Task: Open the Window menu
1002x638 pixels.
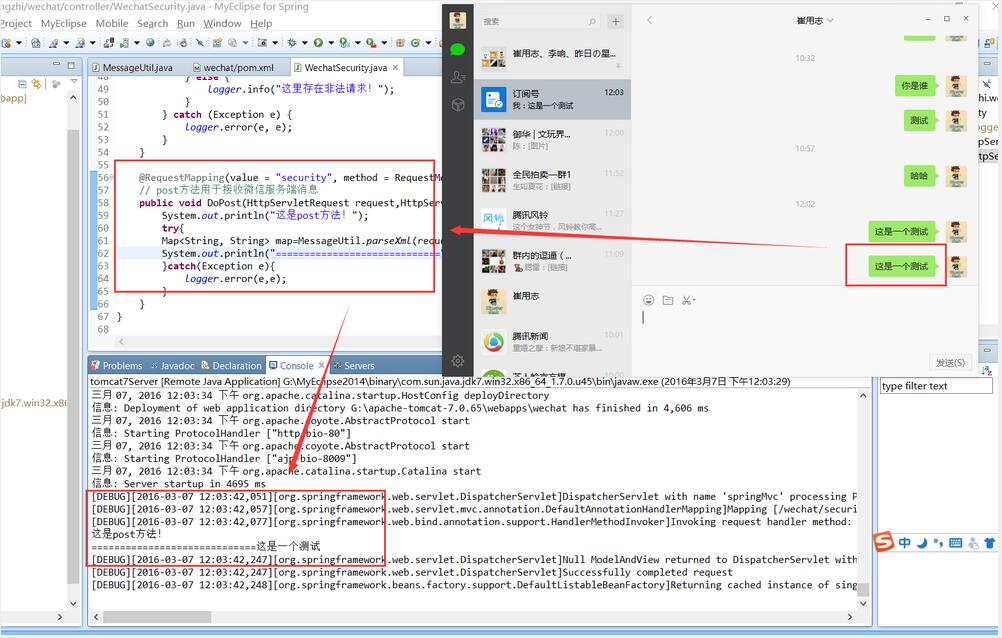Action: click(x=222, y=23)
